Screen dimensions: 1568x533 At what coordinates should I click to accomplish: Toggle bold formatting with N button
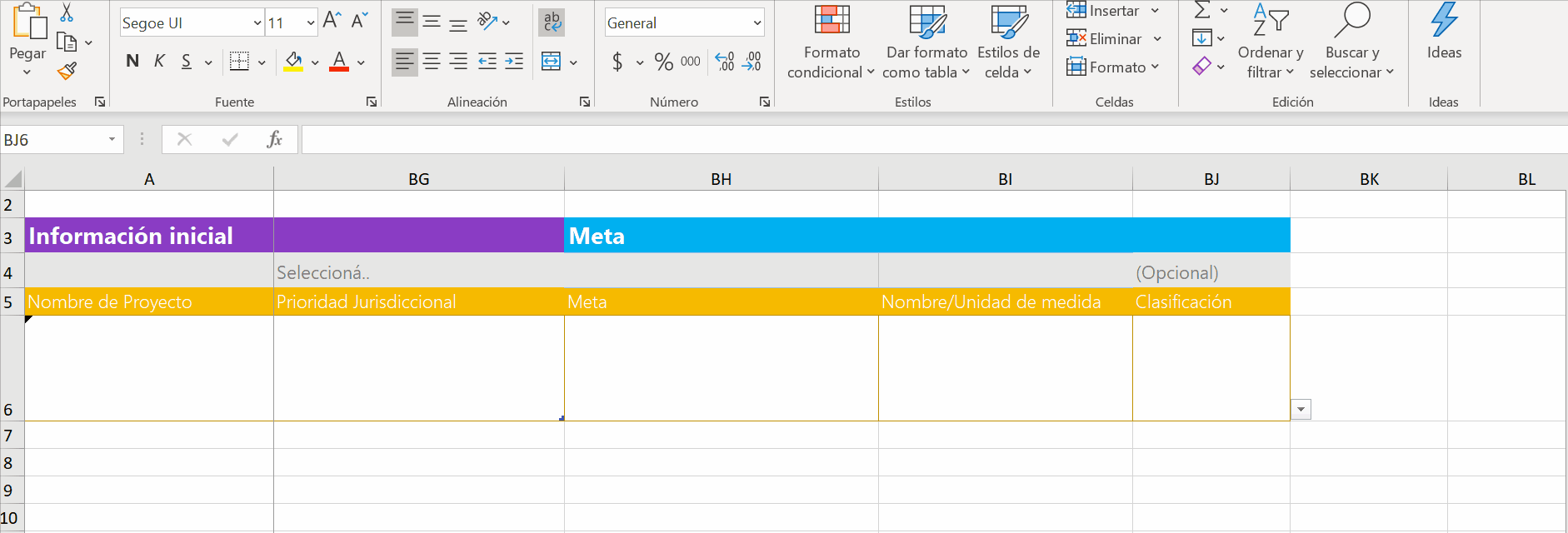click(x=132, y=62)
